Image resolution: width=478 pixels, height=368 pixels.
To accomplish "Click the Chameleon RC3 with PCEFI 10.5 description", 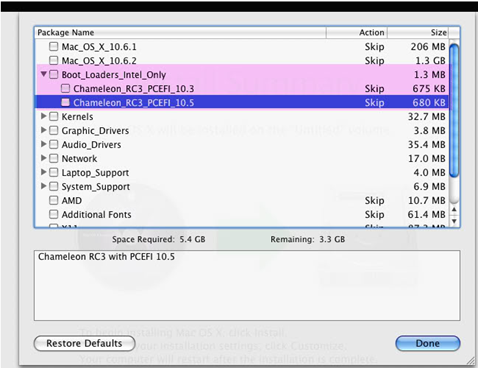I will click(x=106, y=257).
